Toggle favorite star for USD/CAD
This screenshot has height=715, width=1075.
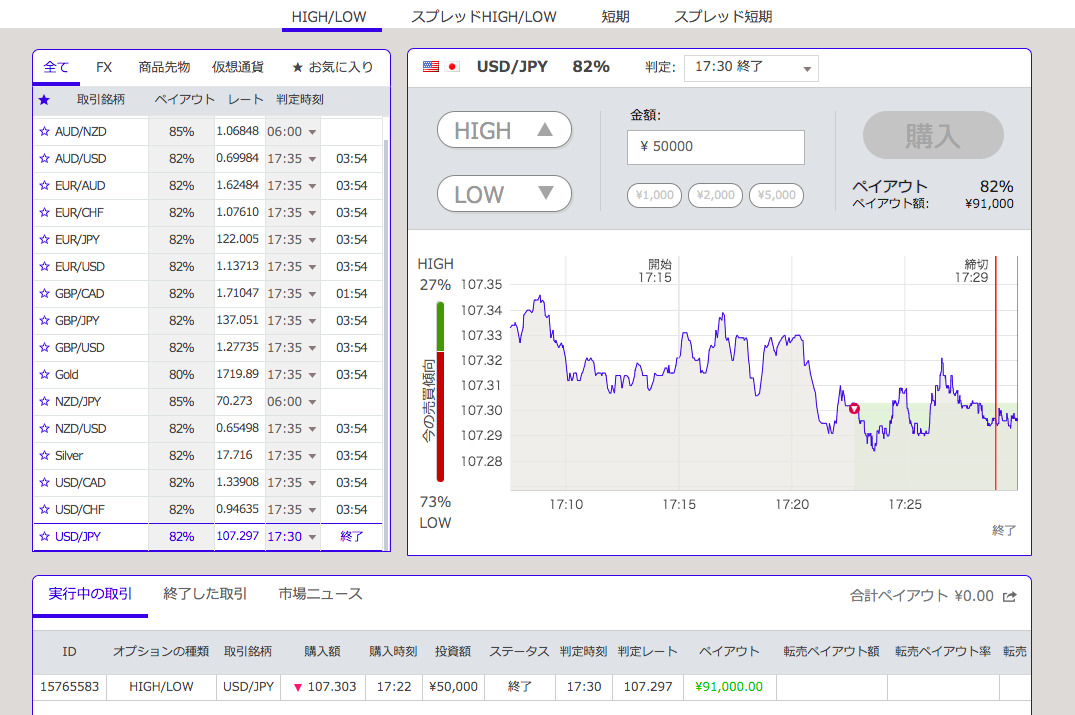tap(44, 483)
